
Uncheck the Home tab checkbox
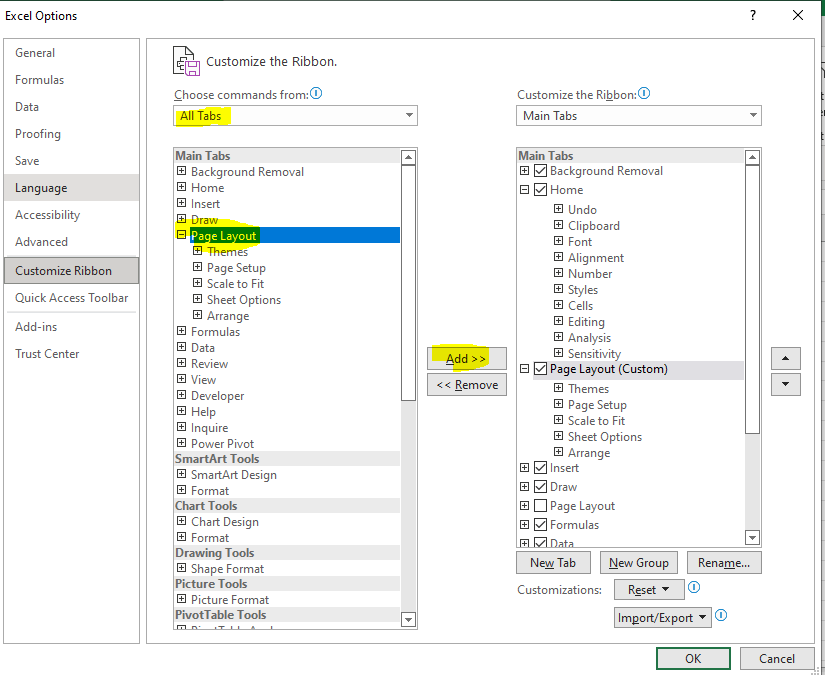click(540, 189)
